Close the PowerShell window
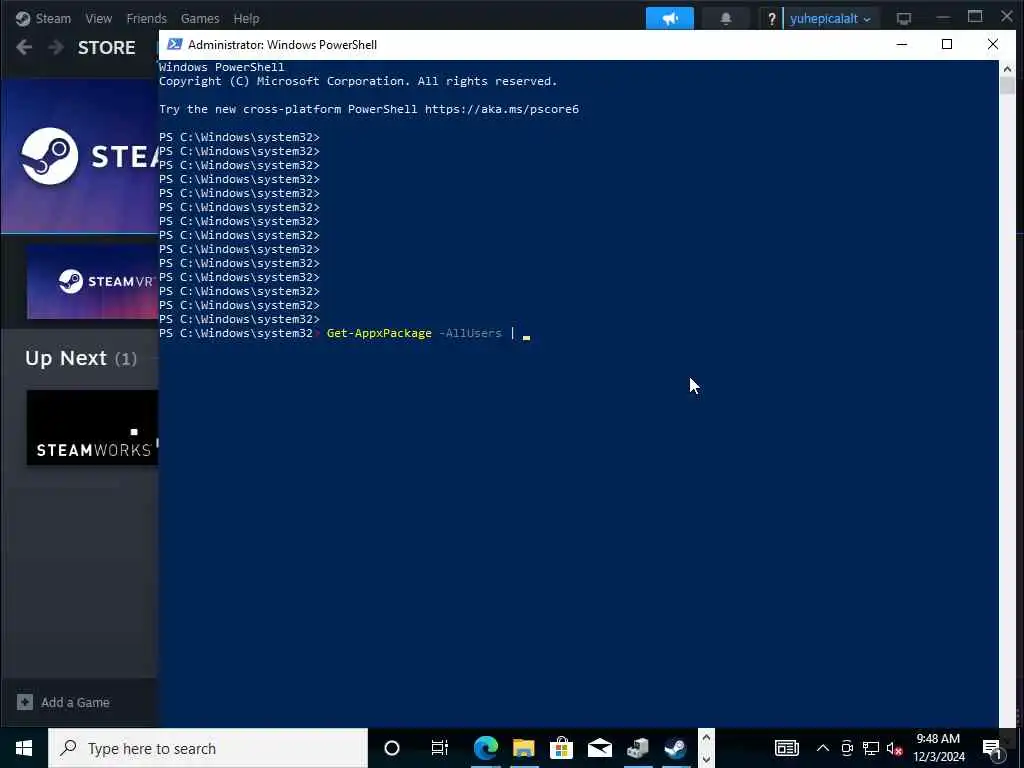The width and height of the screenshot is (1024, 768). pos(993,44)
